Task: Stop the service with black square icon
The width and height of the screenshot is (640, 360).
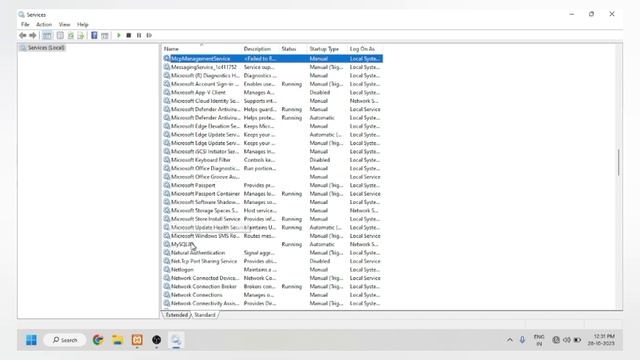Action: 129,36
